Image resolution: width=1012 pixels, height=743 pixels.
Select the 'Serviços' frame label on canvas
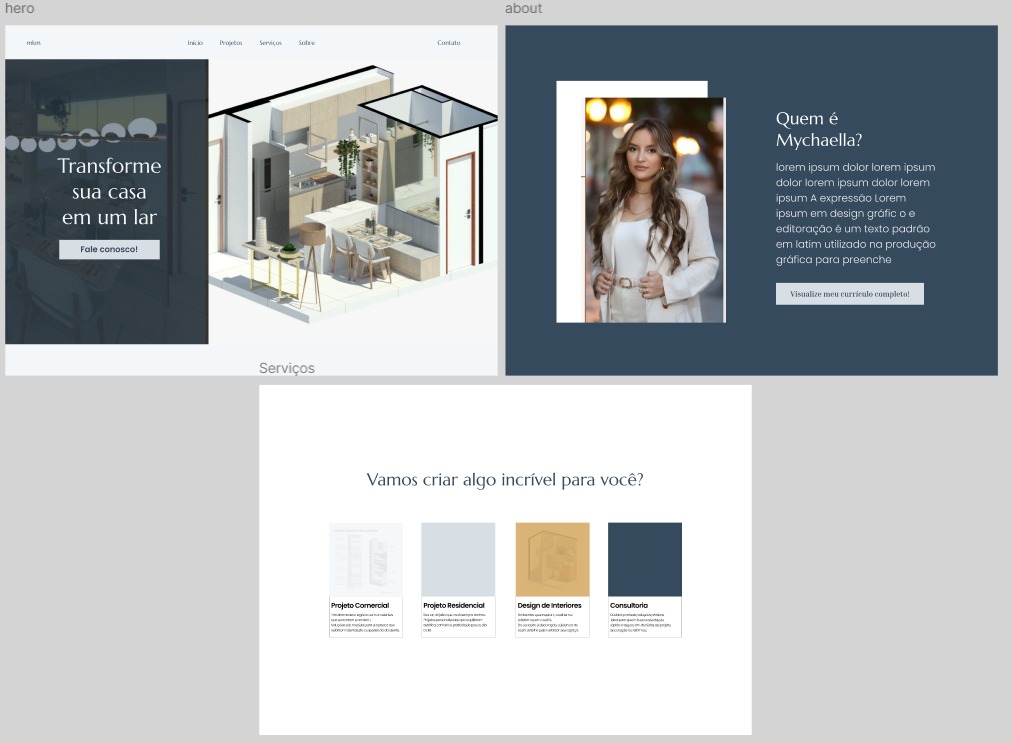pos(286,368)
